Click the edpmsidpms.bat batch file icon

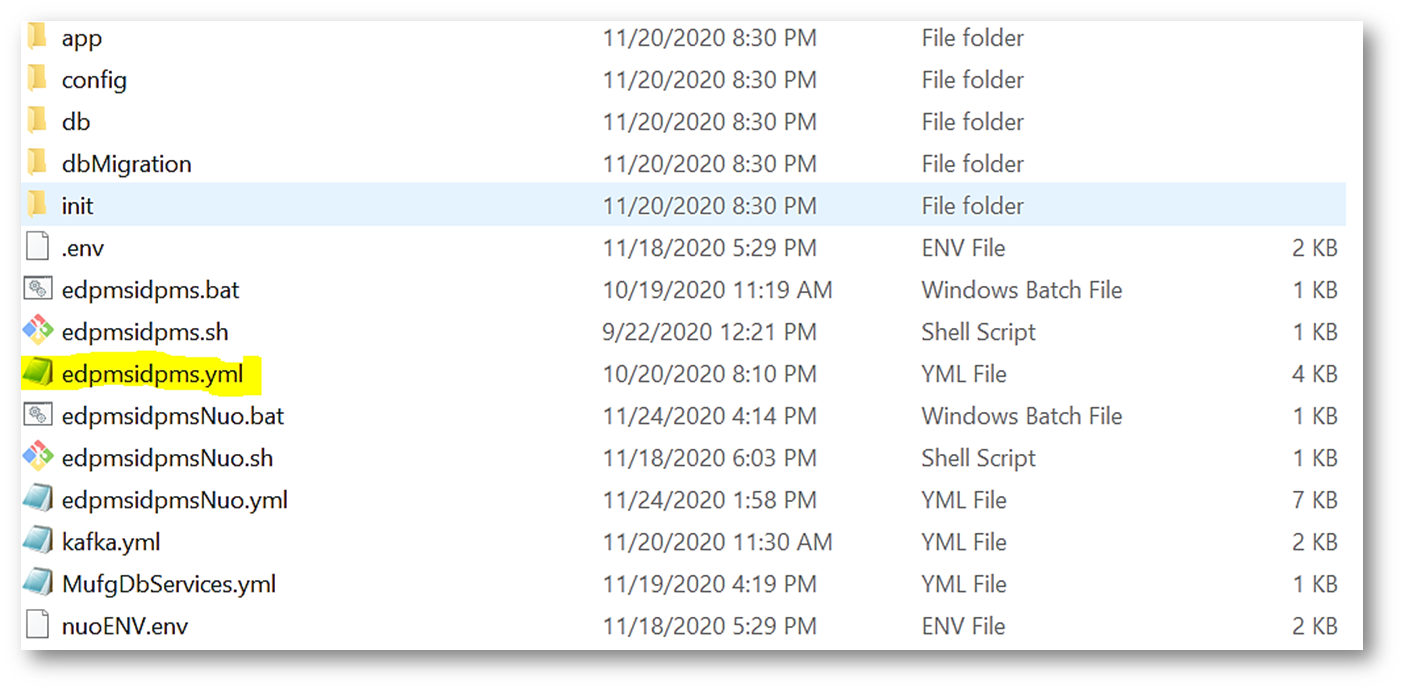[37, 290]
